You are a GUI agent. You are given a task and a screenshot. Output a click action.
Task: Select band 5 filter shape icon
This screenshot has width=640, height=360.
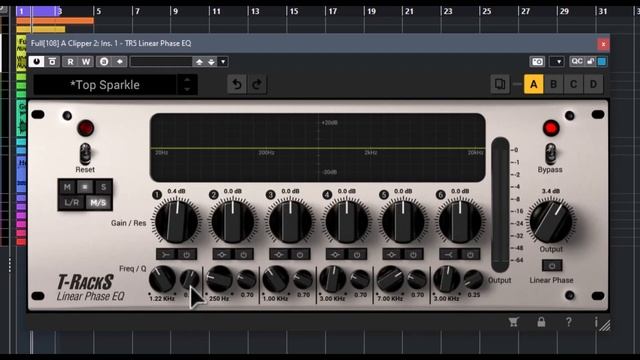coord(392,255)
